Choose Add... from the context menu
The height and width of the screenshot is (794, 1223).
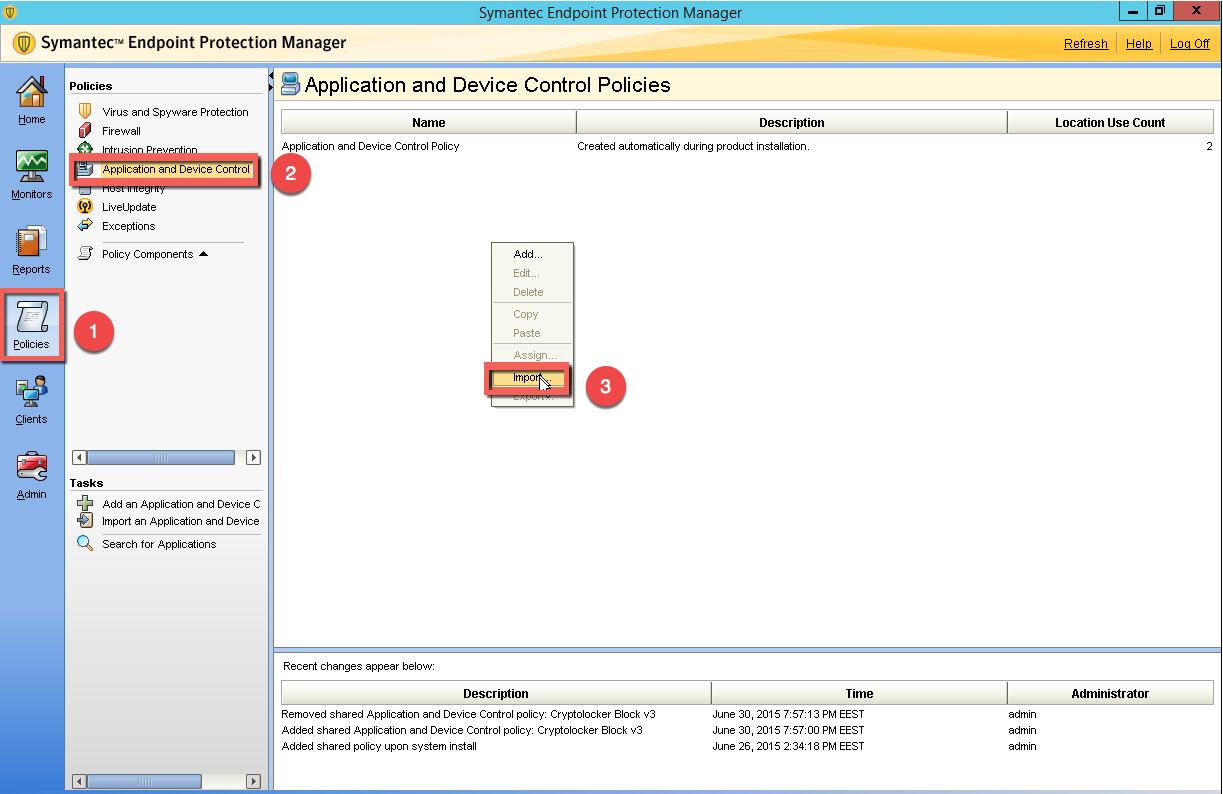[x=527, y=254]
